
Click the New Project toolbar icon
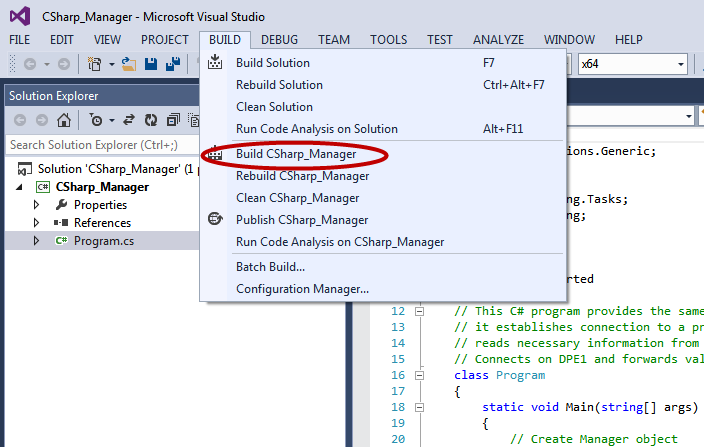[x=95, y=65]
